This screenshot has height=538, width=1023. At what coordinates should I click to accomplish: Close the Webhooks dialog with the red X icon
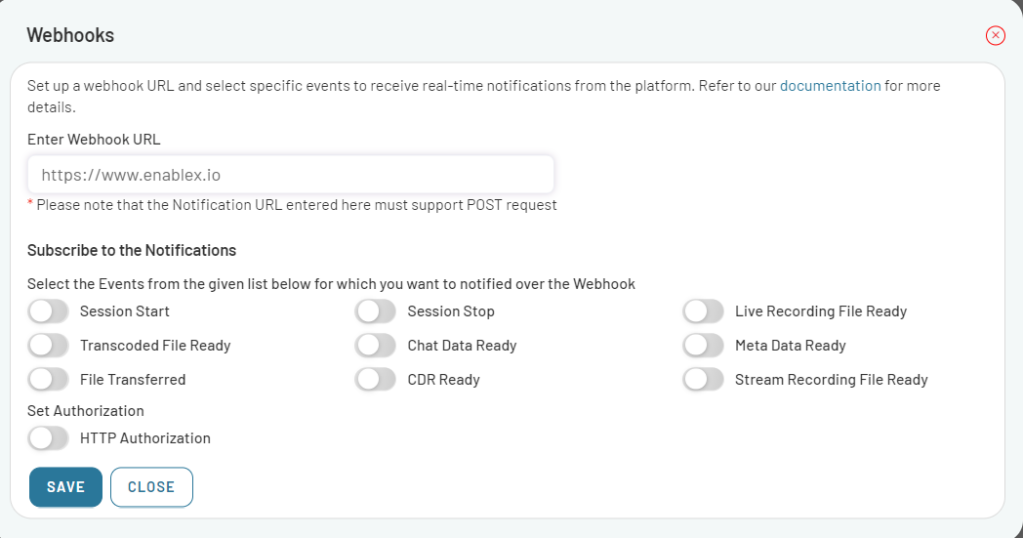click(995, 36)
